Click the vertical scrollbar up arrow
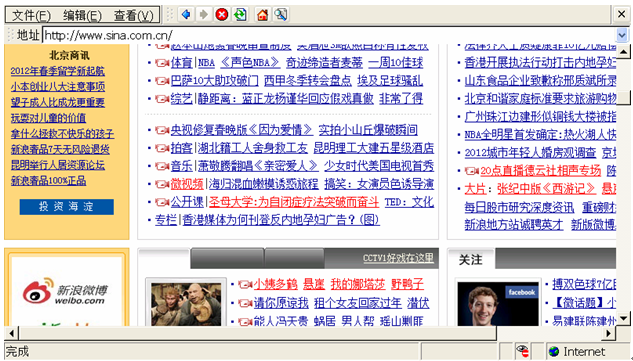Viewport: 633px width, 361px height. [624, 52]
